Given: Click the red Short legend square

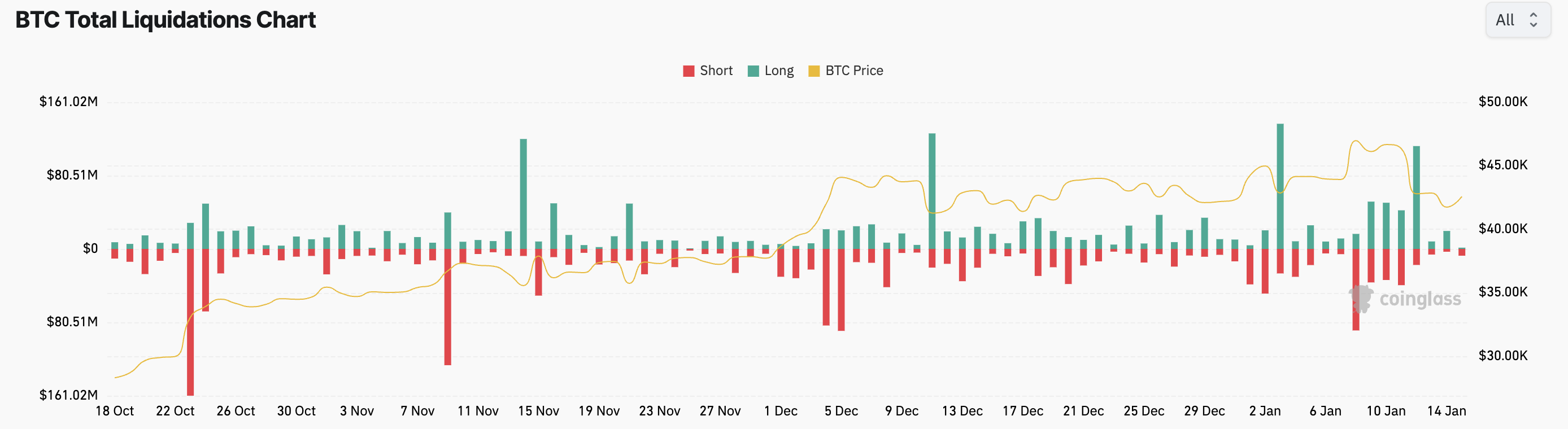Looking at the screenshot, I should (689, 71).
